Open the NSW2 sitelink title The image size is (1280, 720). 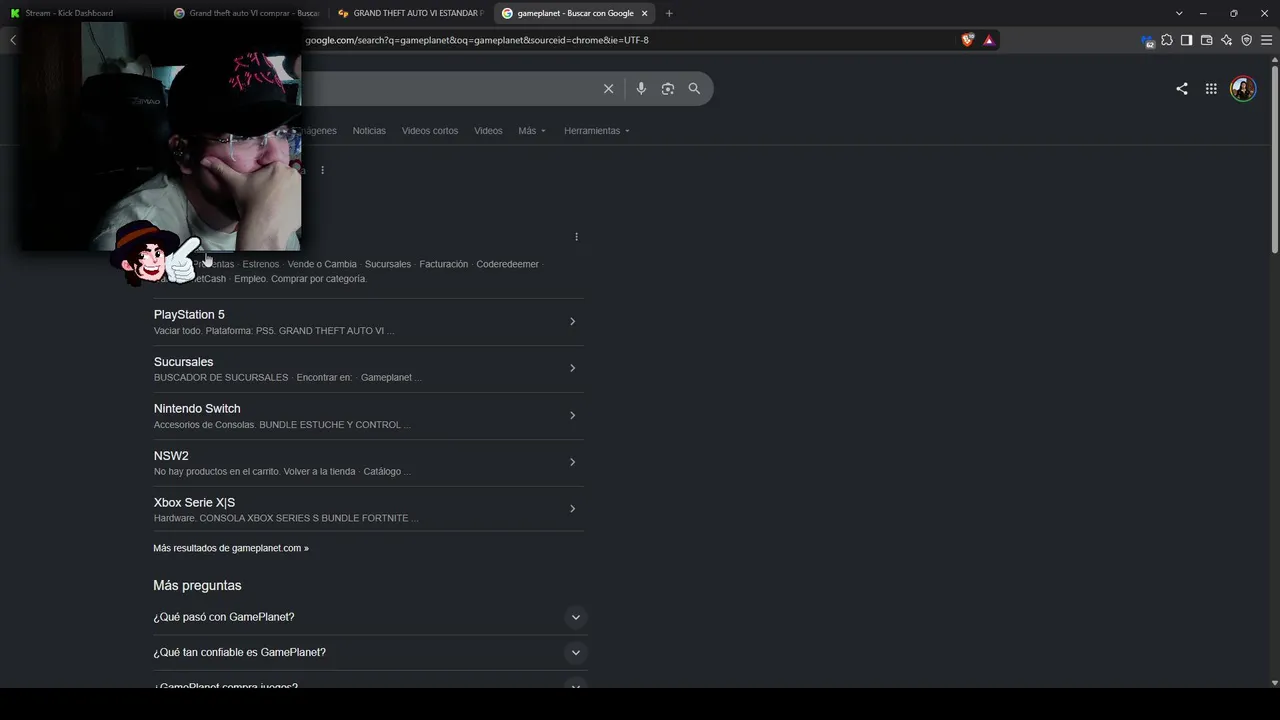click(x=171, y=456)
